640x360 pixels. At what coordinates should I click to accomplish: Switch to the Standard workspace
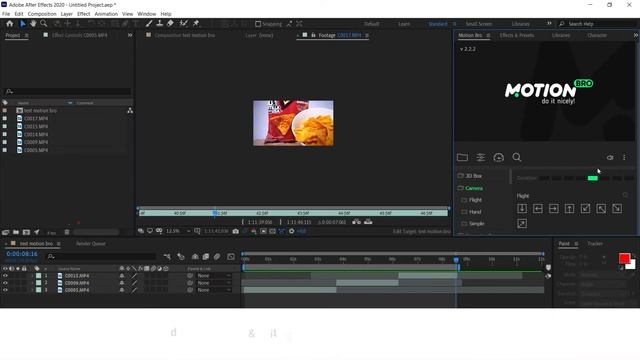click(x=438, y=24)
